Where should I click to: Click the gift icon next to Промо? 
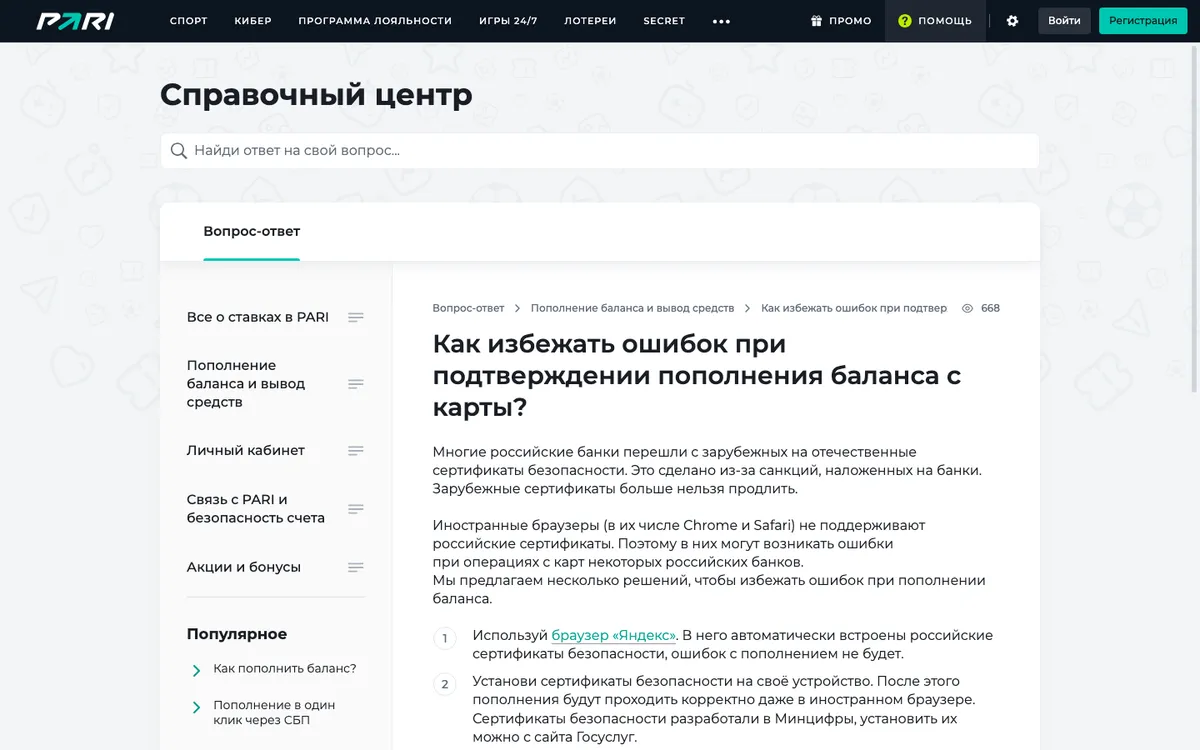816,21
